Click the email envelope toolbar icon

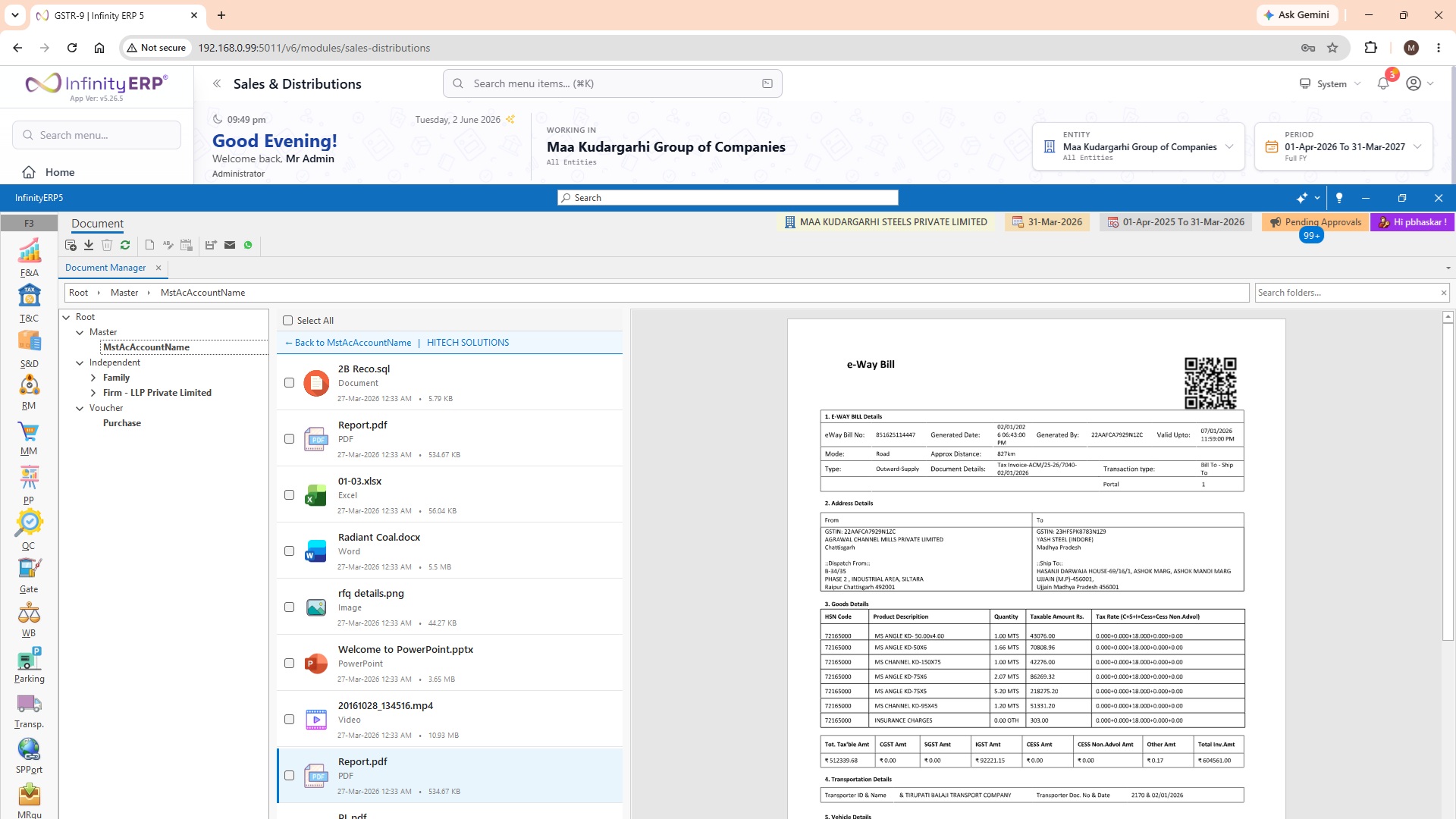pos(230,245)
